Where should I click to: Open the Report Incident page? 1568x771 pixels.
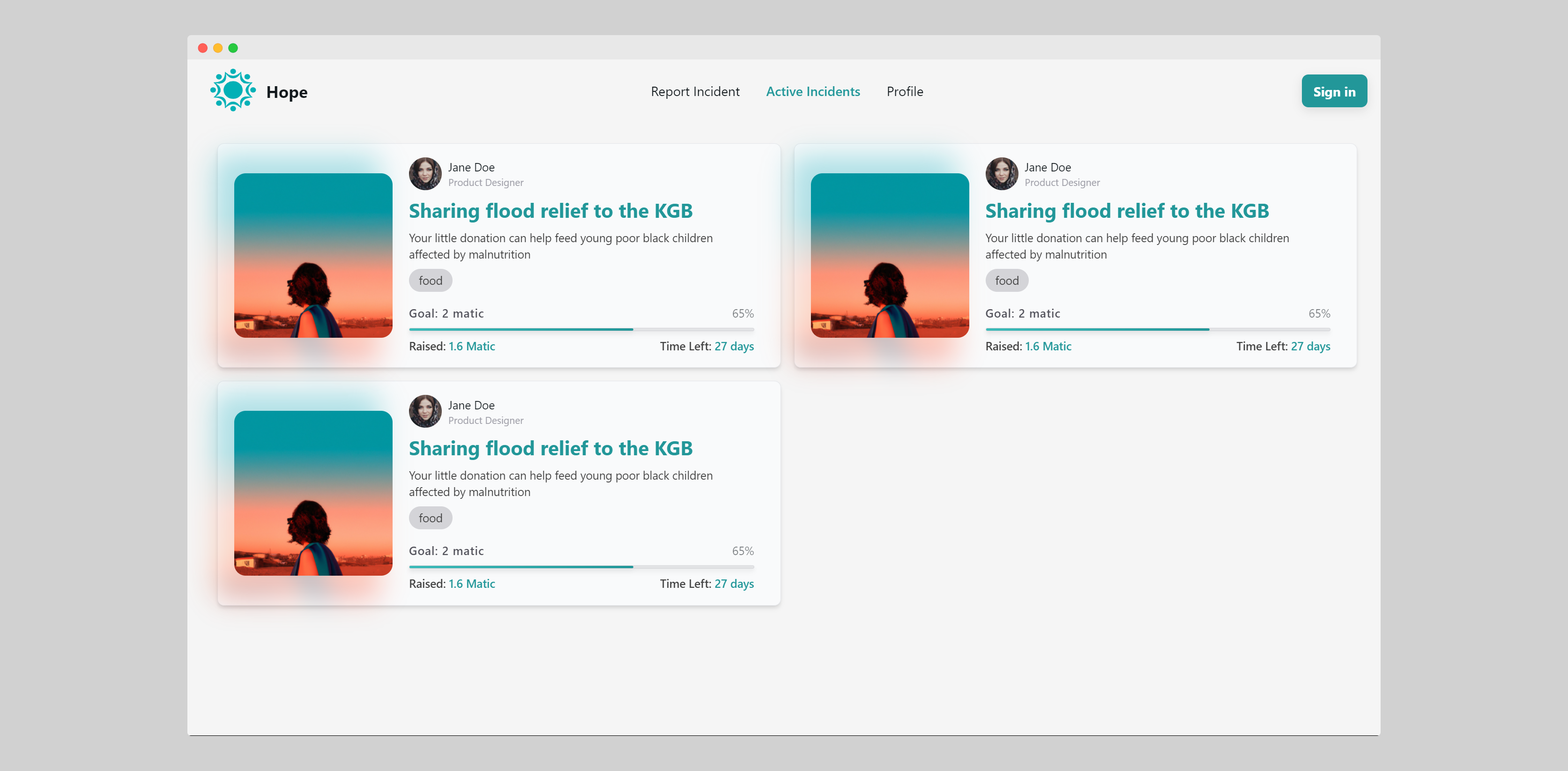pos(695,91)
